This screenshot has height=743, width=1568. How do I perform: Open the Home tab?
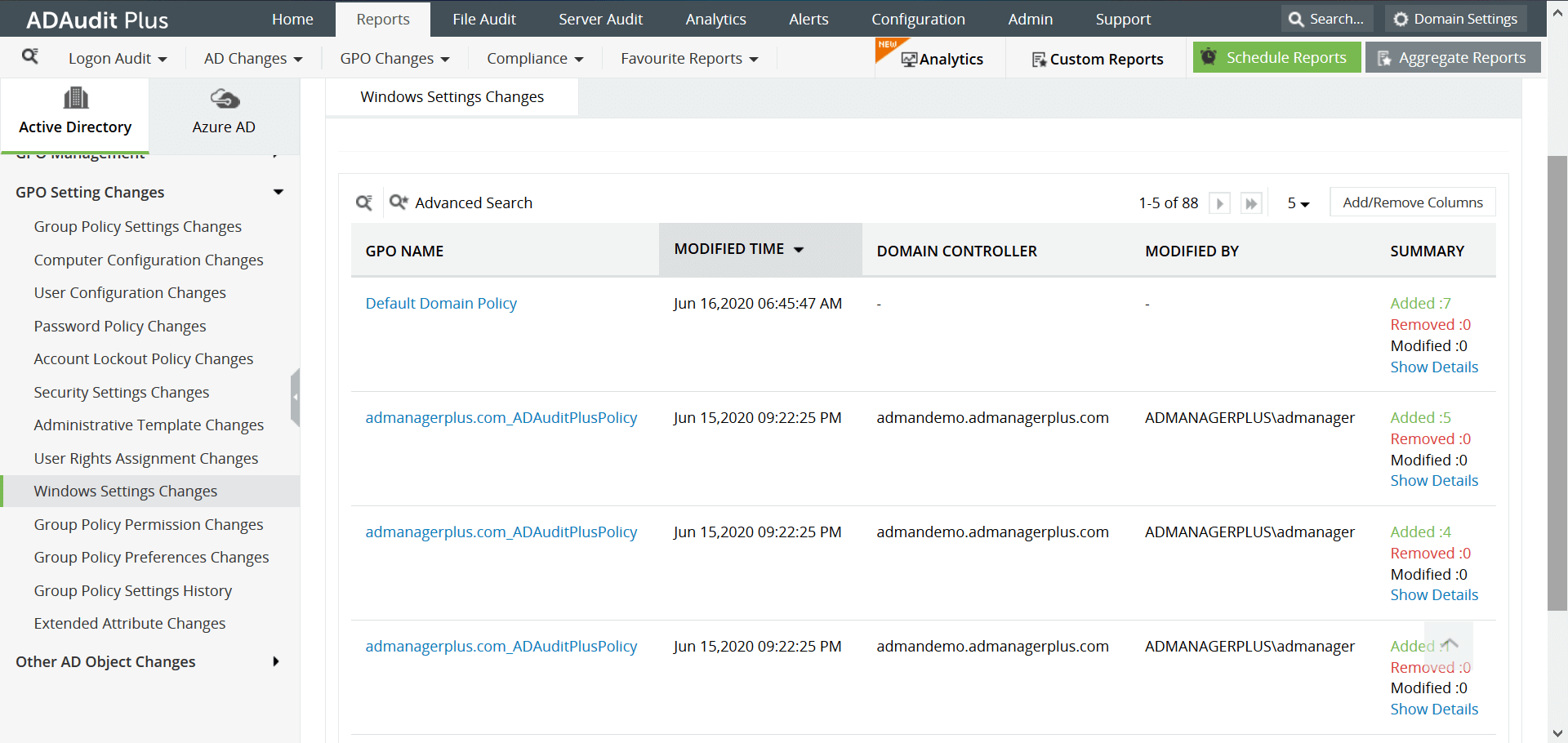292,19
